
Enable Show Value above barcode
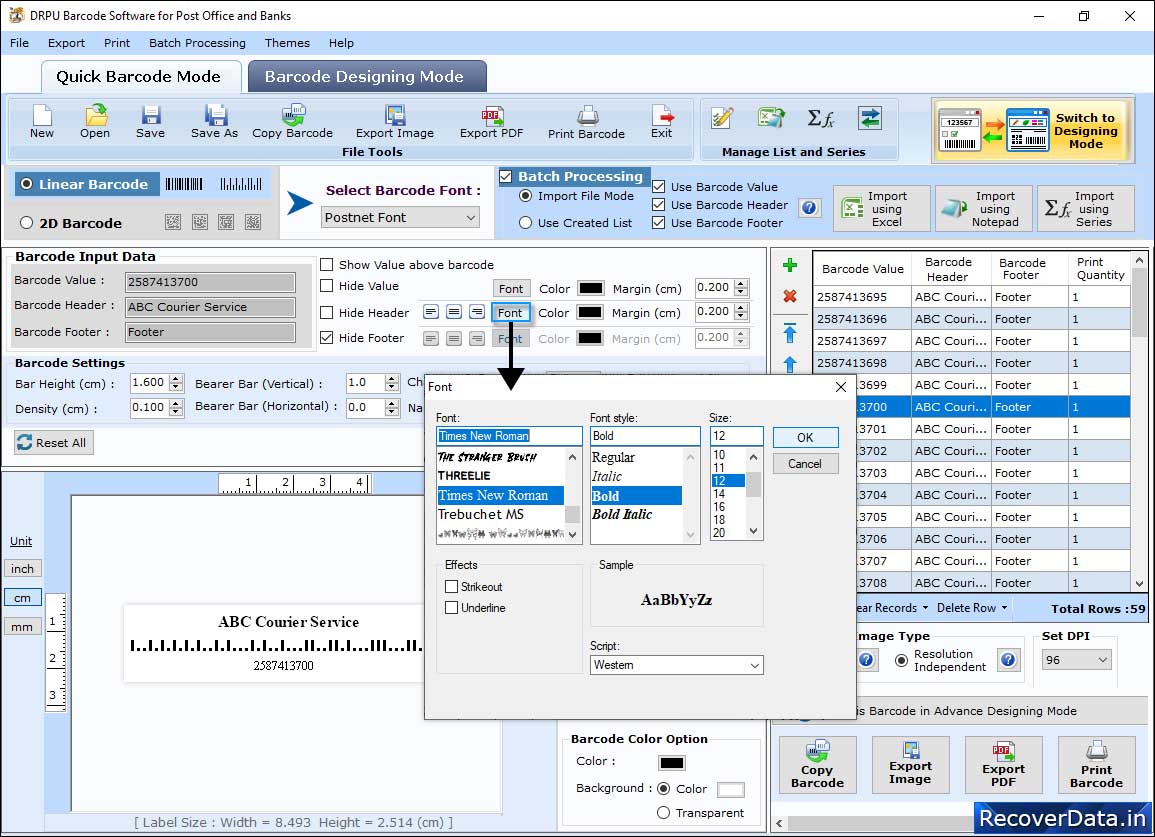tap(326, 265)
